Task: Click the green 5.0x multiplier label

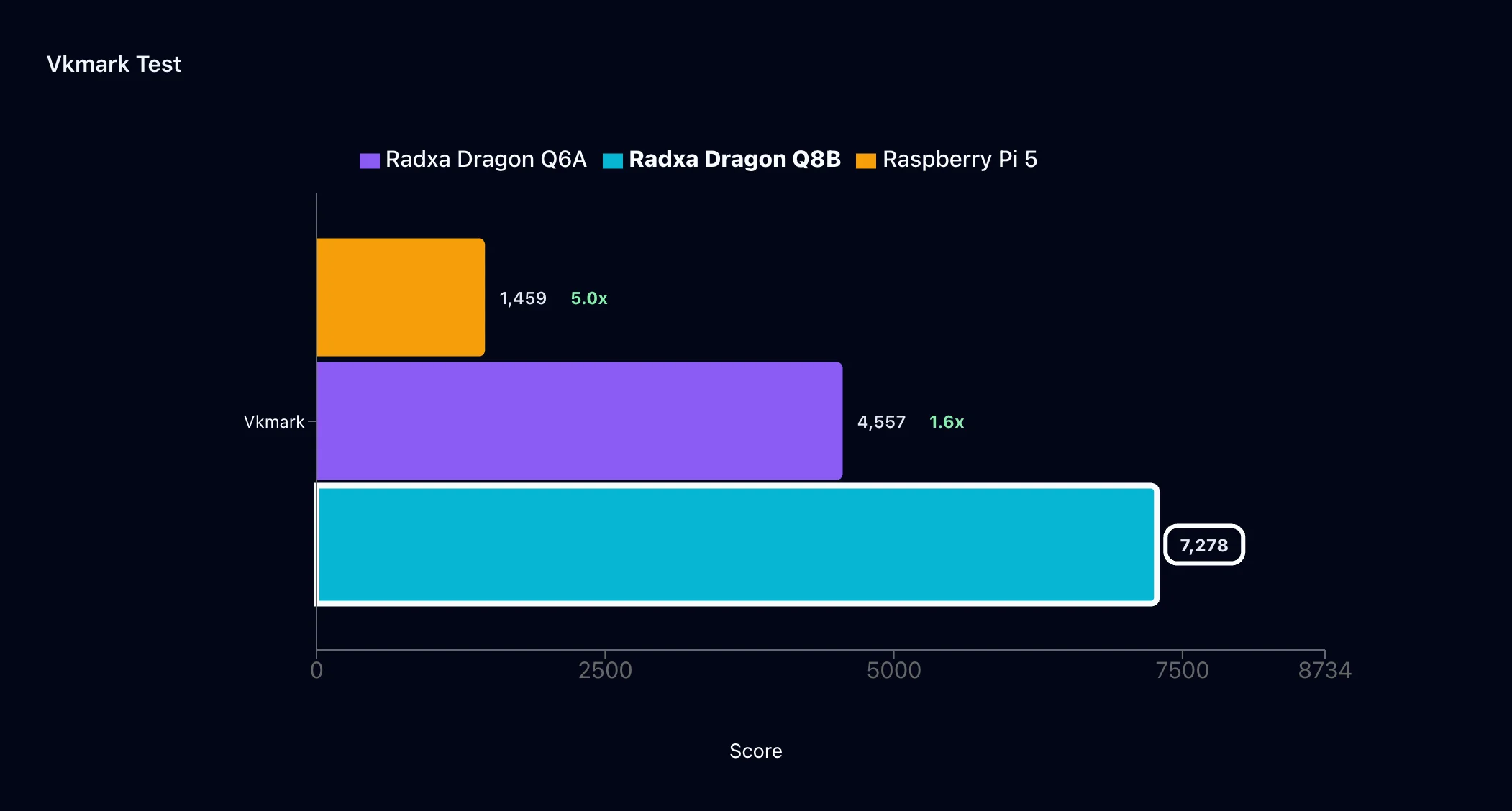Action: (x=589, y=298)
